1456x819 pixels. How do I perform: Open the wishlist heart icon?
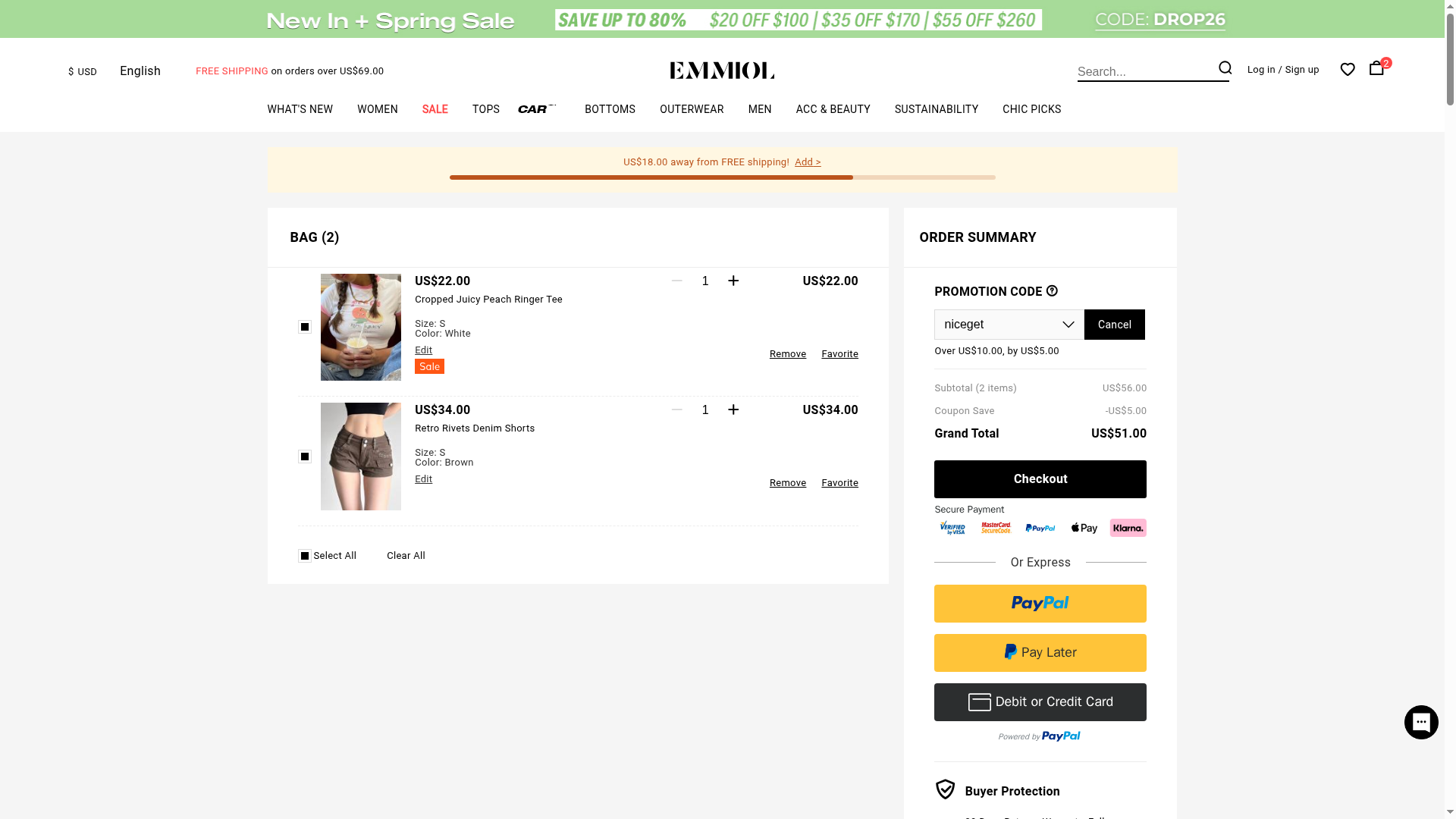(1348, 70)
